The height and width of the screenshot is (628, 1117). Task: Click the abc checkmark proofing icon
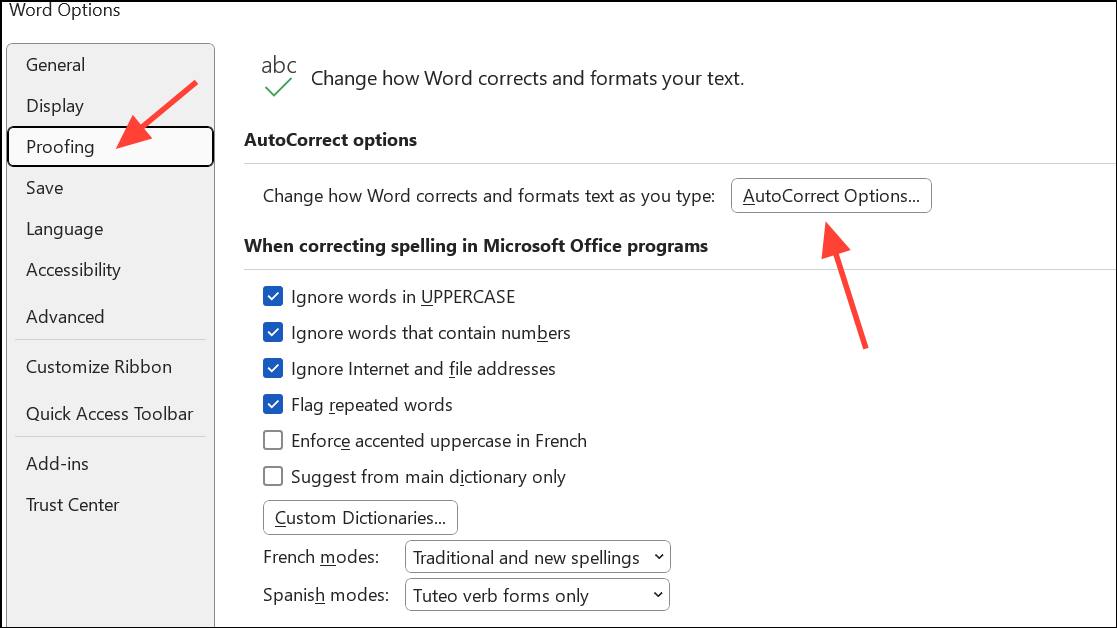click(279, 76)
